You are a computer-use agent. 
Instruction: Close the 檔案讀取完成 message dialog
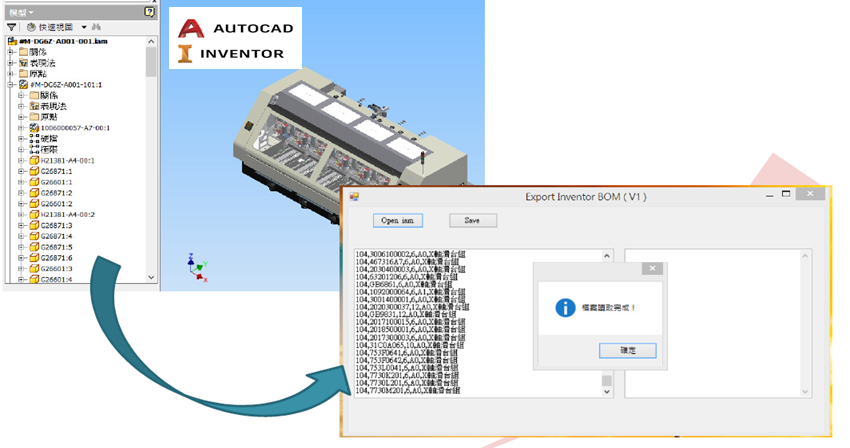tap(652, 268)
